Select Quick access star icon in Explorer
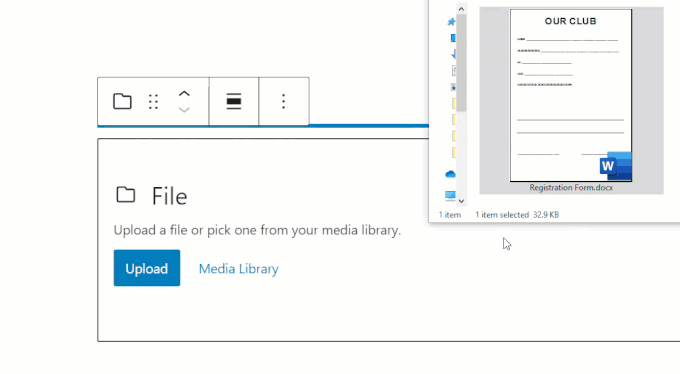Viewport: 680px width, 374px height. coord(451,22)
